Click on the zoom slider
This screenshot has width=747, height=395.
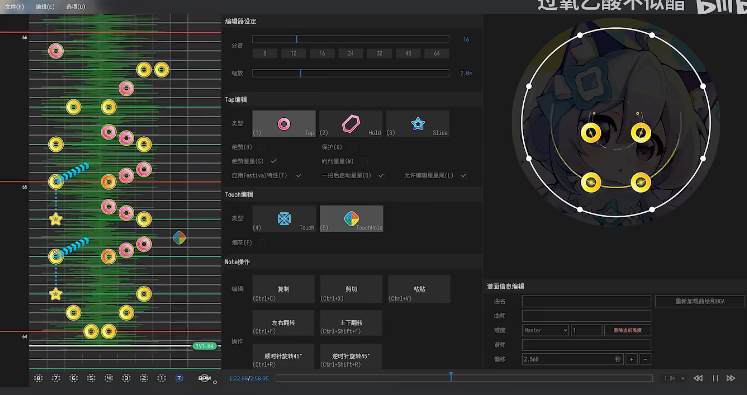(x=351, y=73)
